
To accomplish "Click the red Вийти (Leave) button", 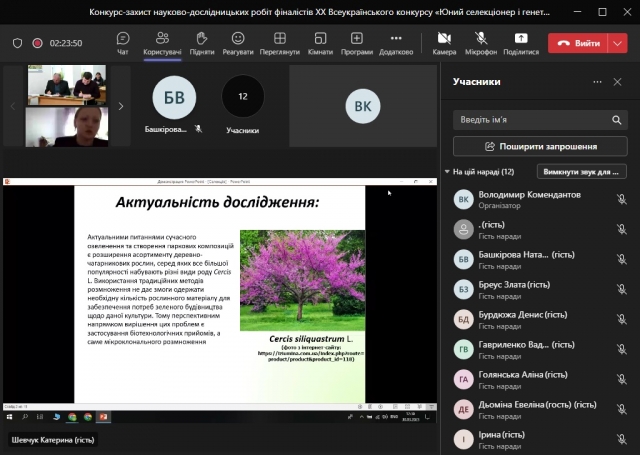I will tap(578, 43).
